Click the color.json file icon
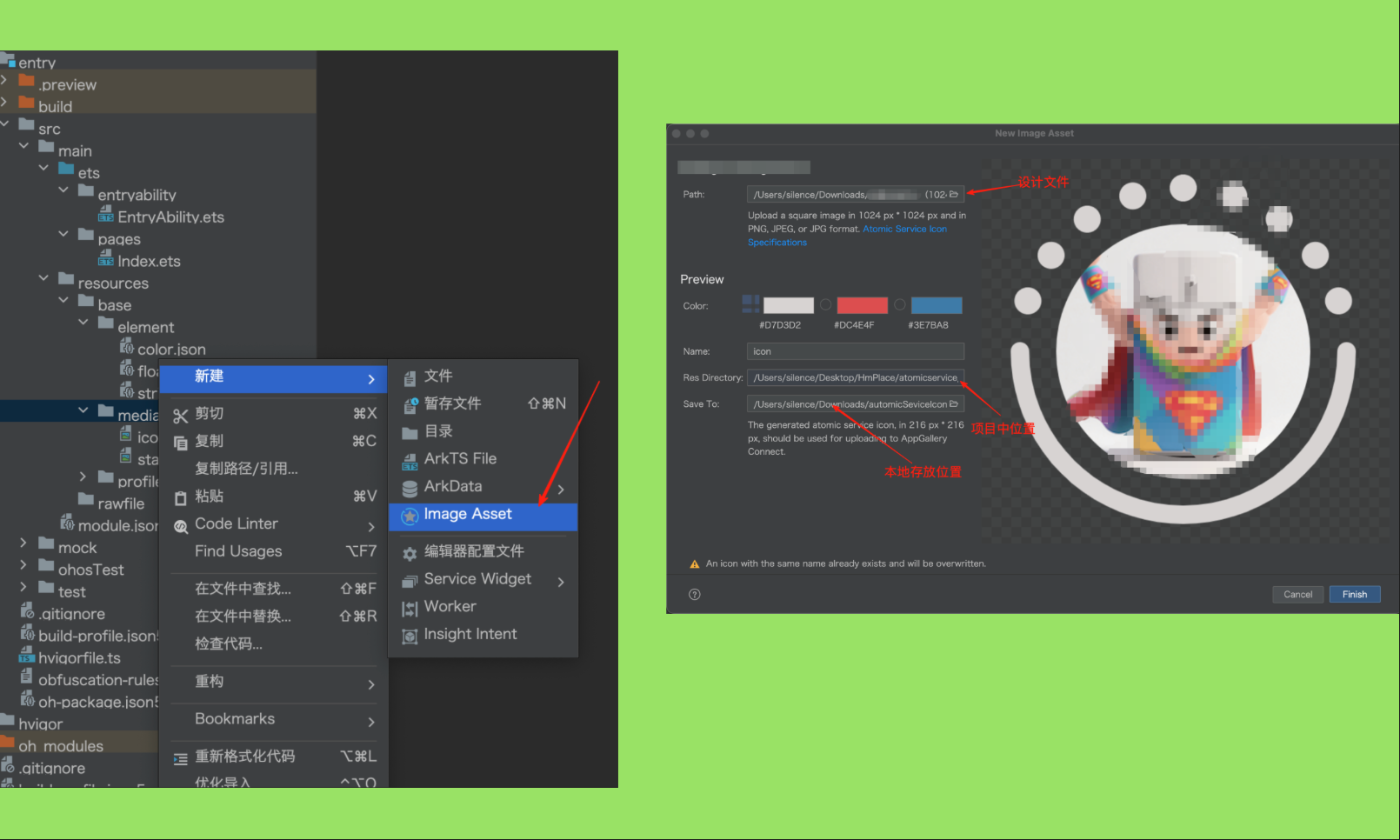1400x840 pixels. coord(126,347)
